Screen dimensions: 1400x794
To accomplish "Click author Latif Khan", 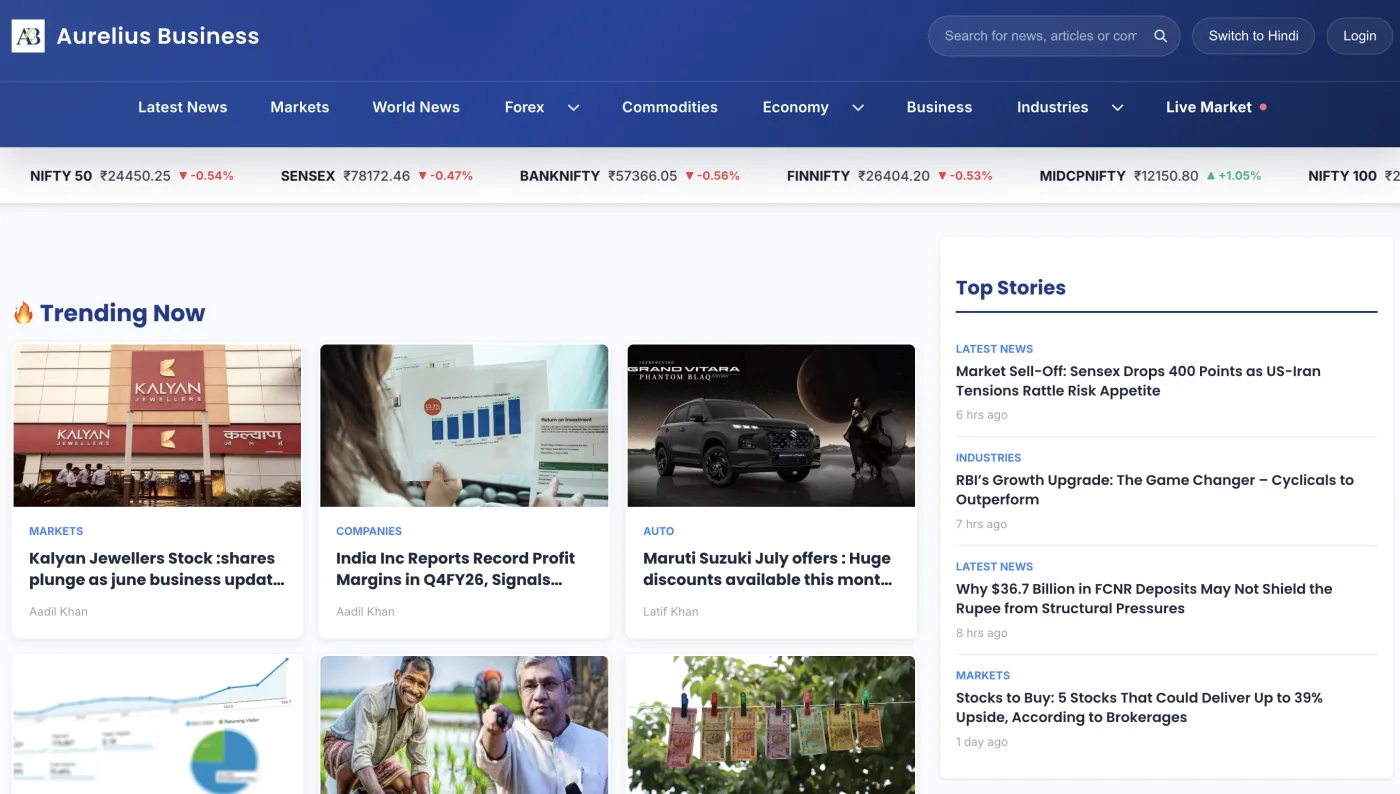I will [x=671, y=611].
